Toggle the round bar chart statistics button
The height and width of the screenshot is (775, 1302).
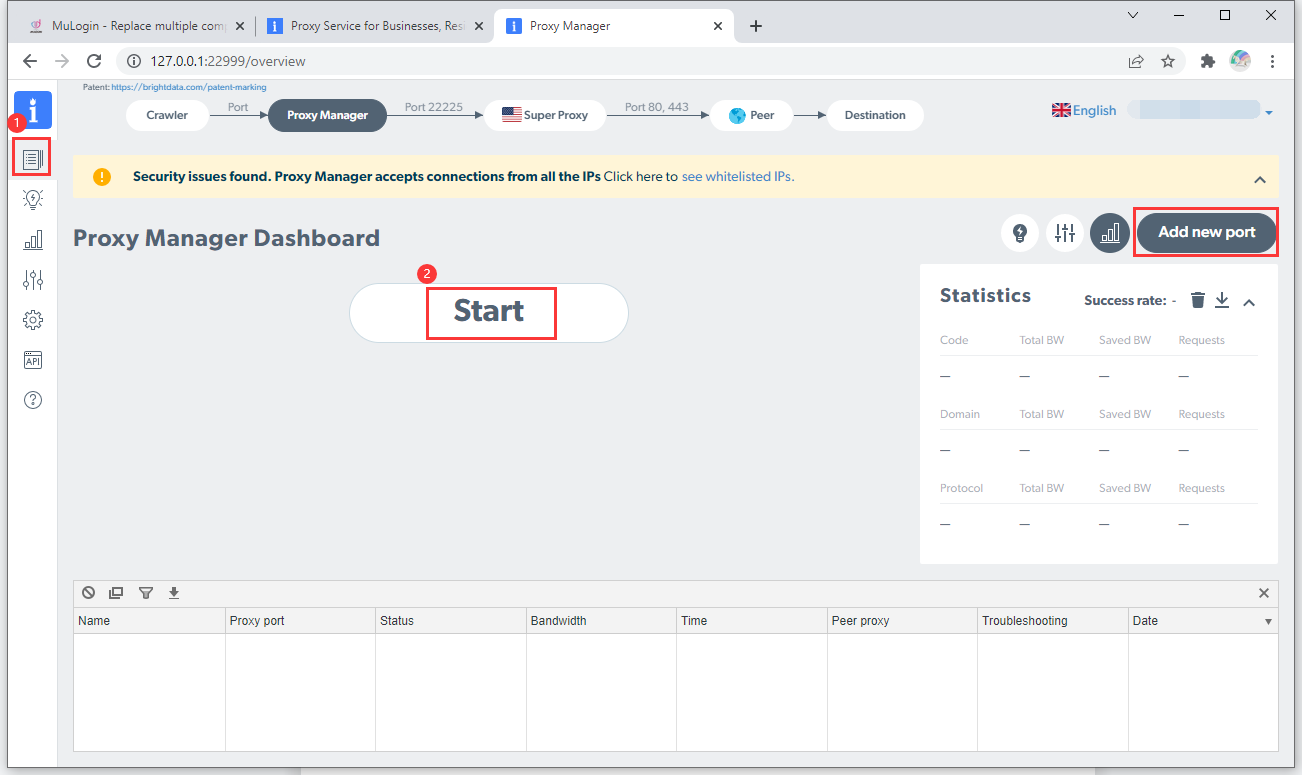[x=1110, y=233]
